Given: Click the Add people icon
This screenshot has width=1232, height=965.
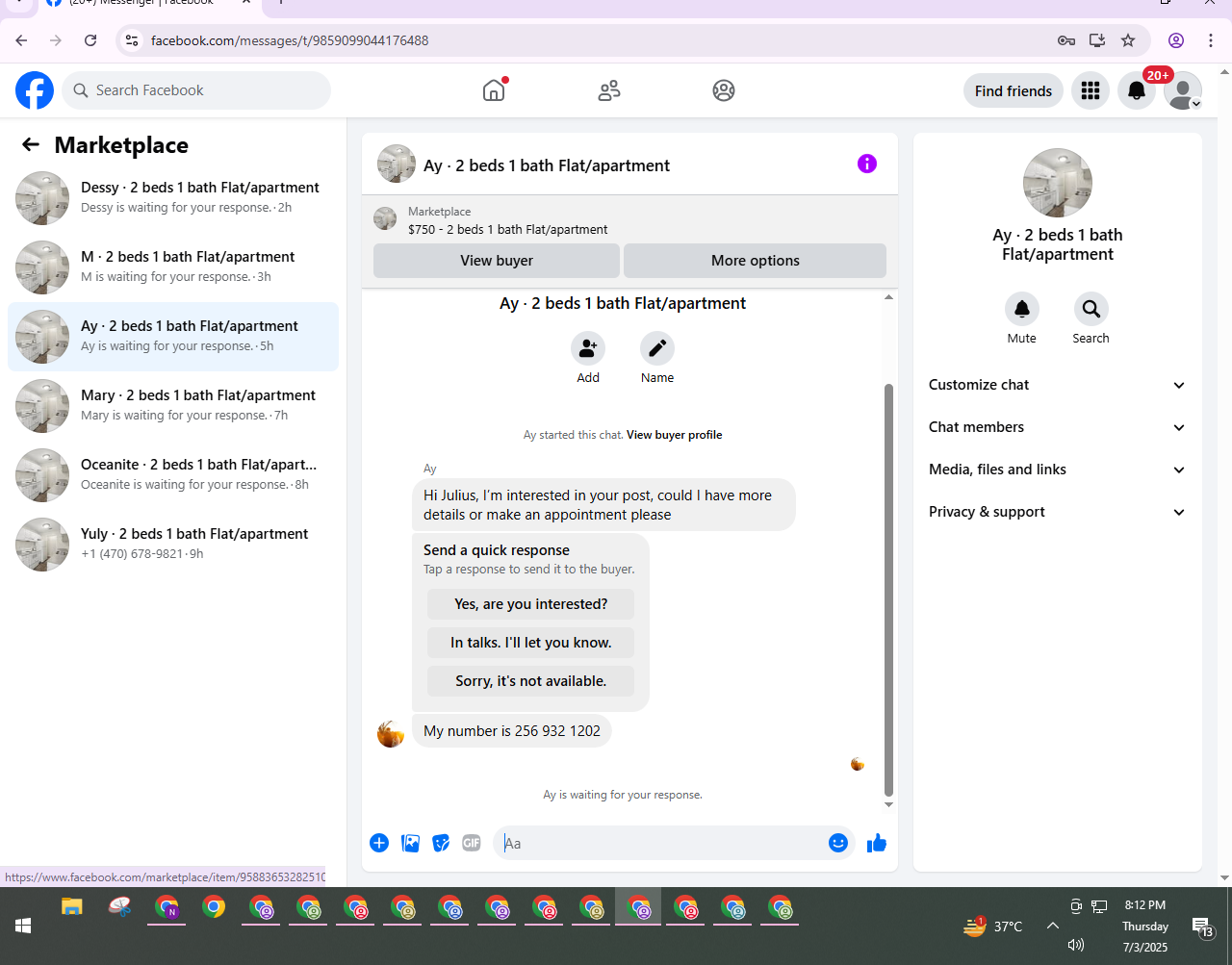Looking at the screenshot, I should [588, 348].
